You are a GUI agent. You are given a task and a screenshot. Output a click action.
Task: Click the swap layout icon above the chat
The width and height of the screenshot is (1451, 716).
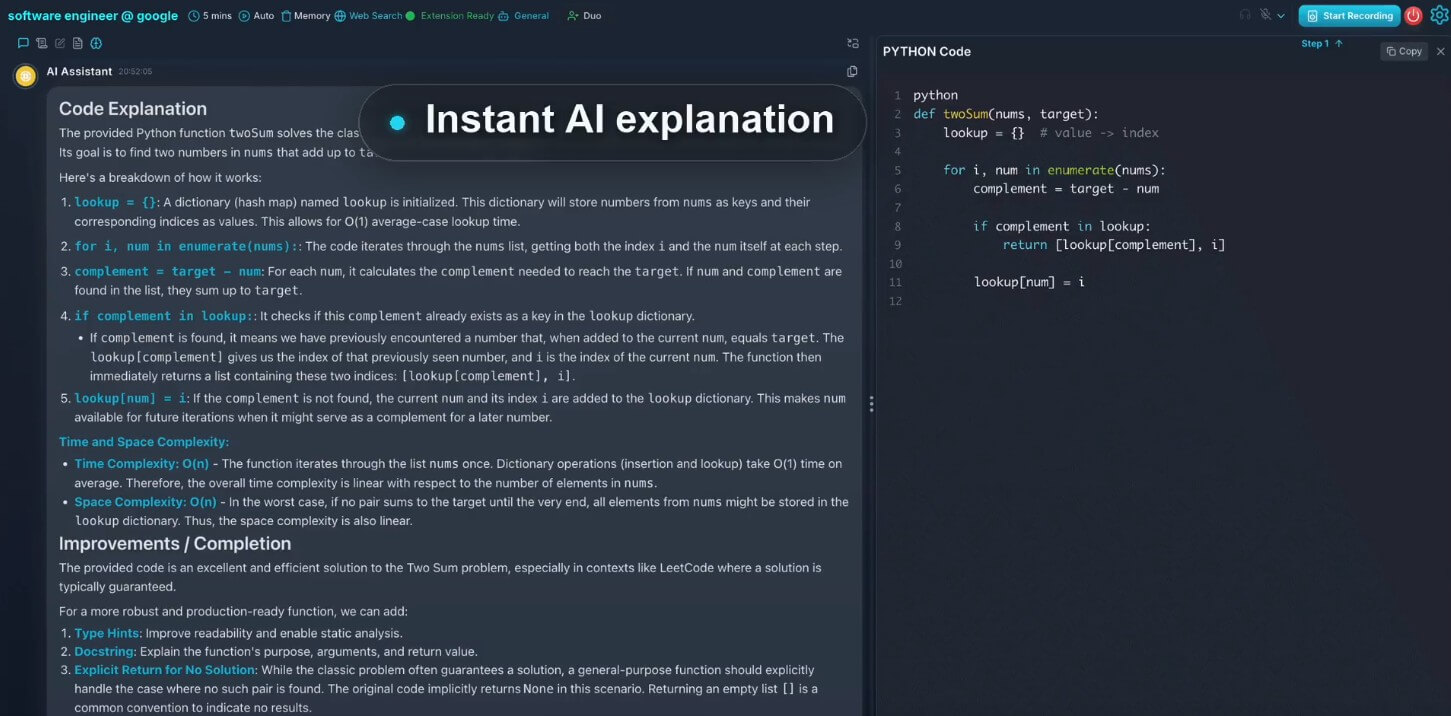click(x=852, y=43)
